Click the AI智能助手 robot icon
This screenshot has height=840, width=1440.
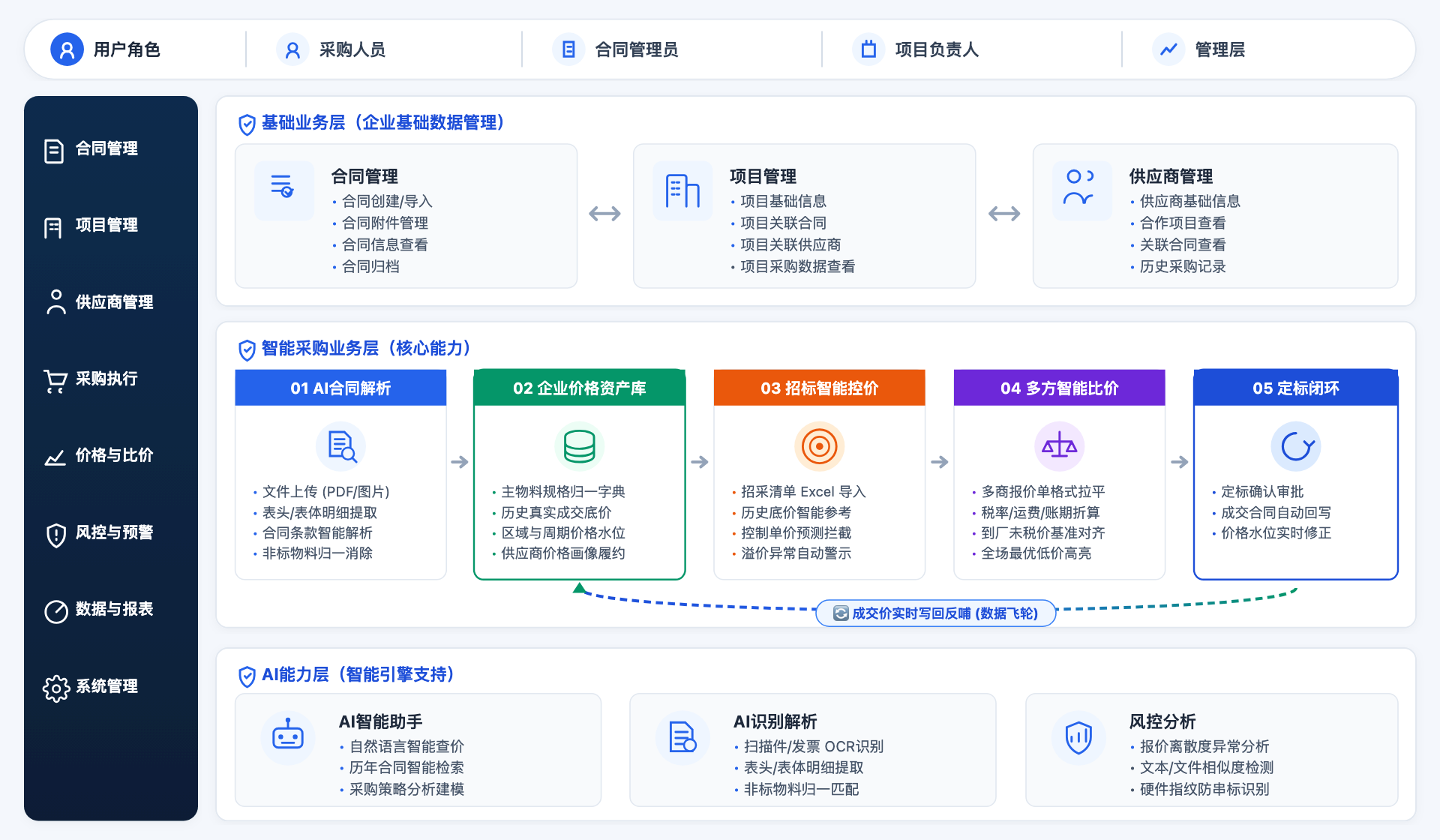(x=287, y=737)
